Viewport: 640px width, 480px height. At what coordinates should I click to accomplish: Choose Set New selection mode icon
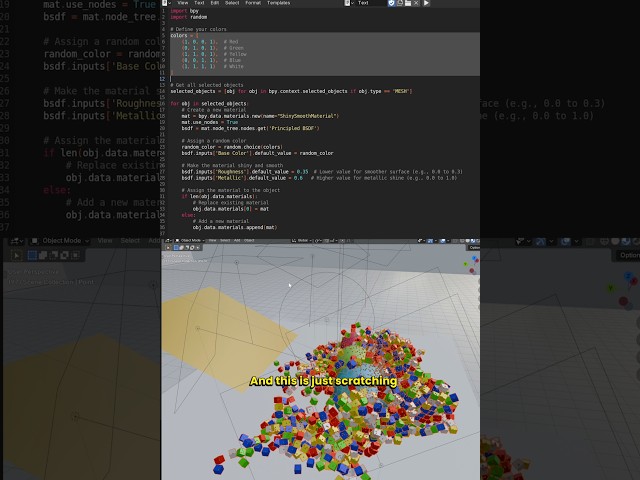pyautogui.click(x=176, y=247)
